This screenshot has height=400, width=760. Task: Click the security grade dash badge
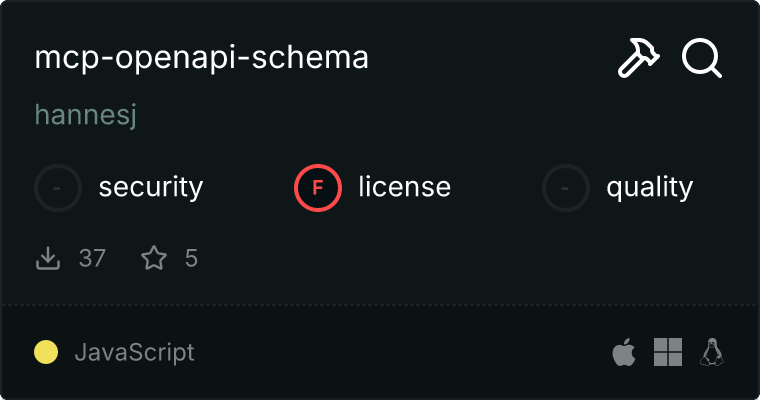coord(58,187)
